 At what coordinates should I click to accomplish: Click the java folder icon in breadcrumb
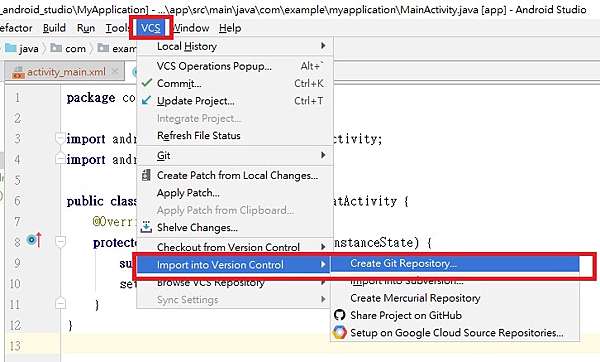coord(11,48)
